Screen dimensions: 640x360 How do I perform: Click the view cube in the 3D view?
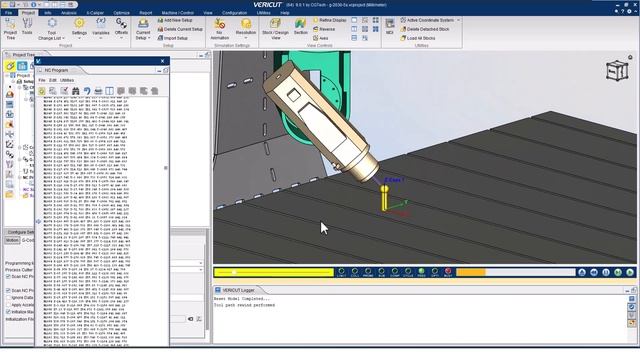point(616,70)
